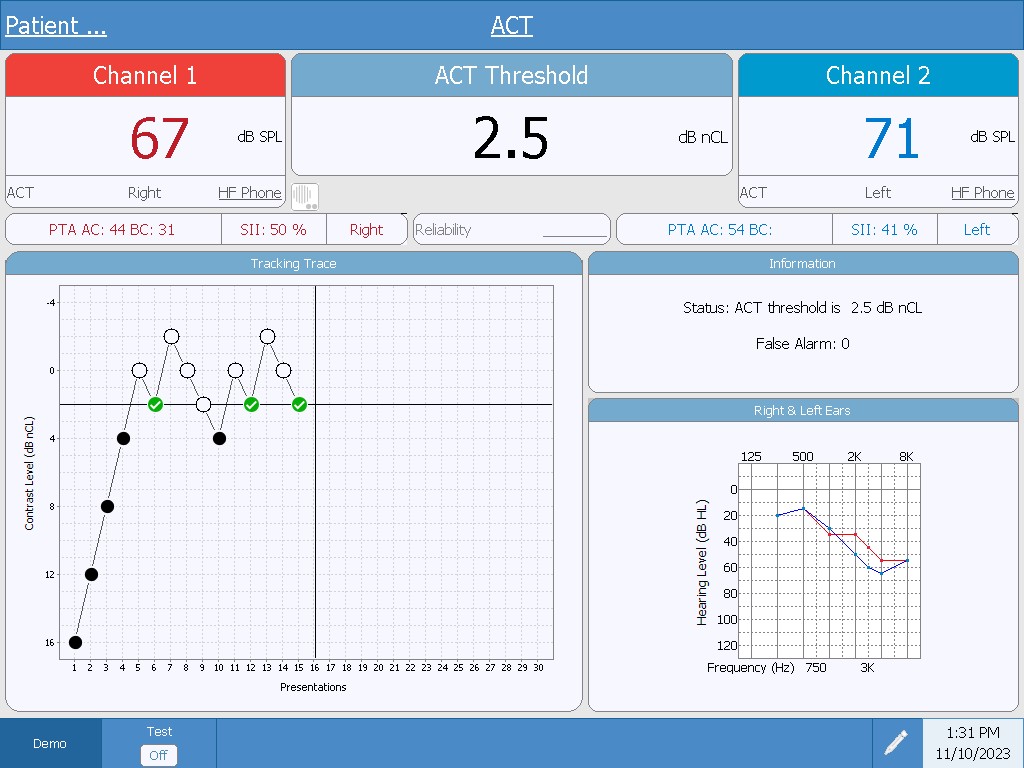The image size is (1024, 768).
Task: Toggle the Test Off switch
Action: pyautogui.click(x=158, y=755)
